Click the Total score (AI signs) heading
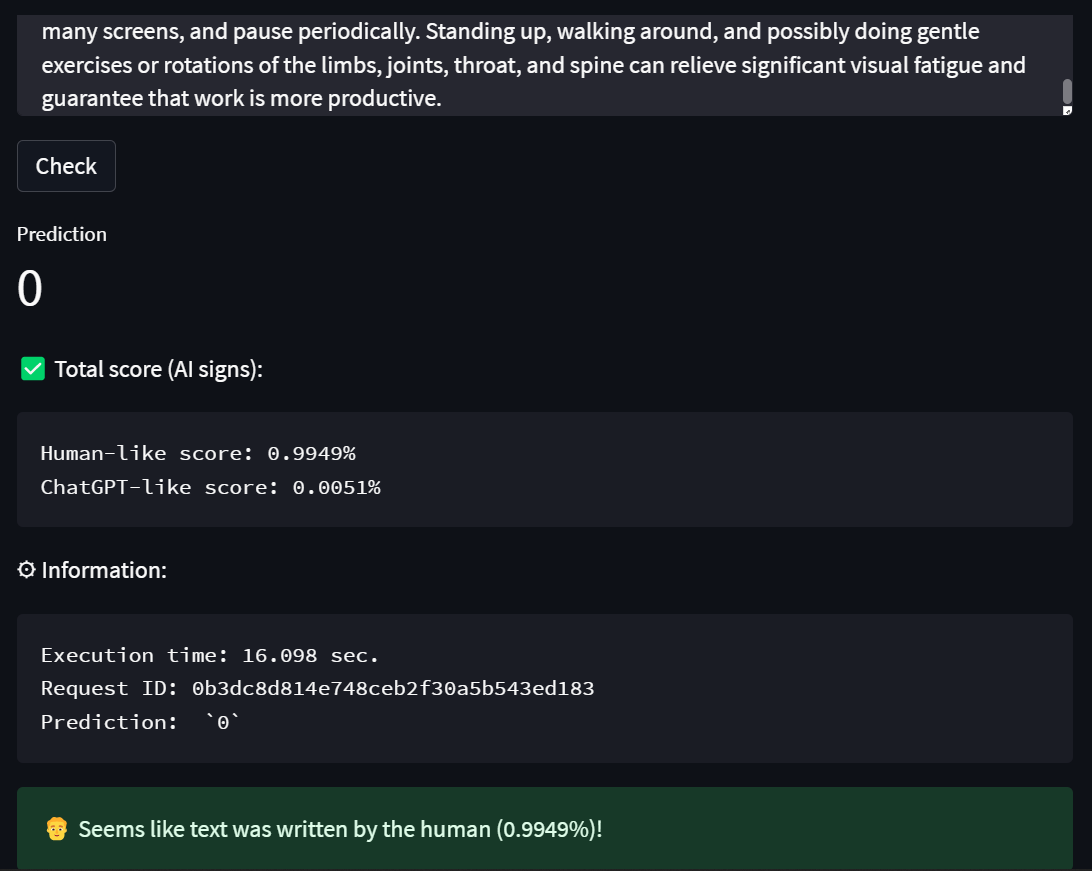Viewport: 1092px width, 871px height. [x=158, y=369]
